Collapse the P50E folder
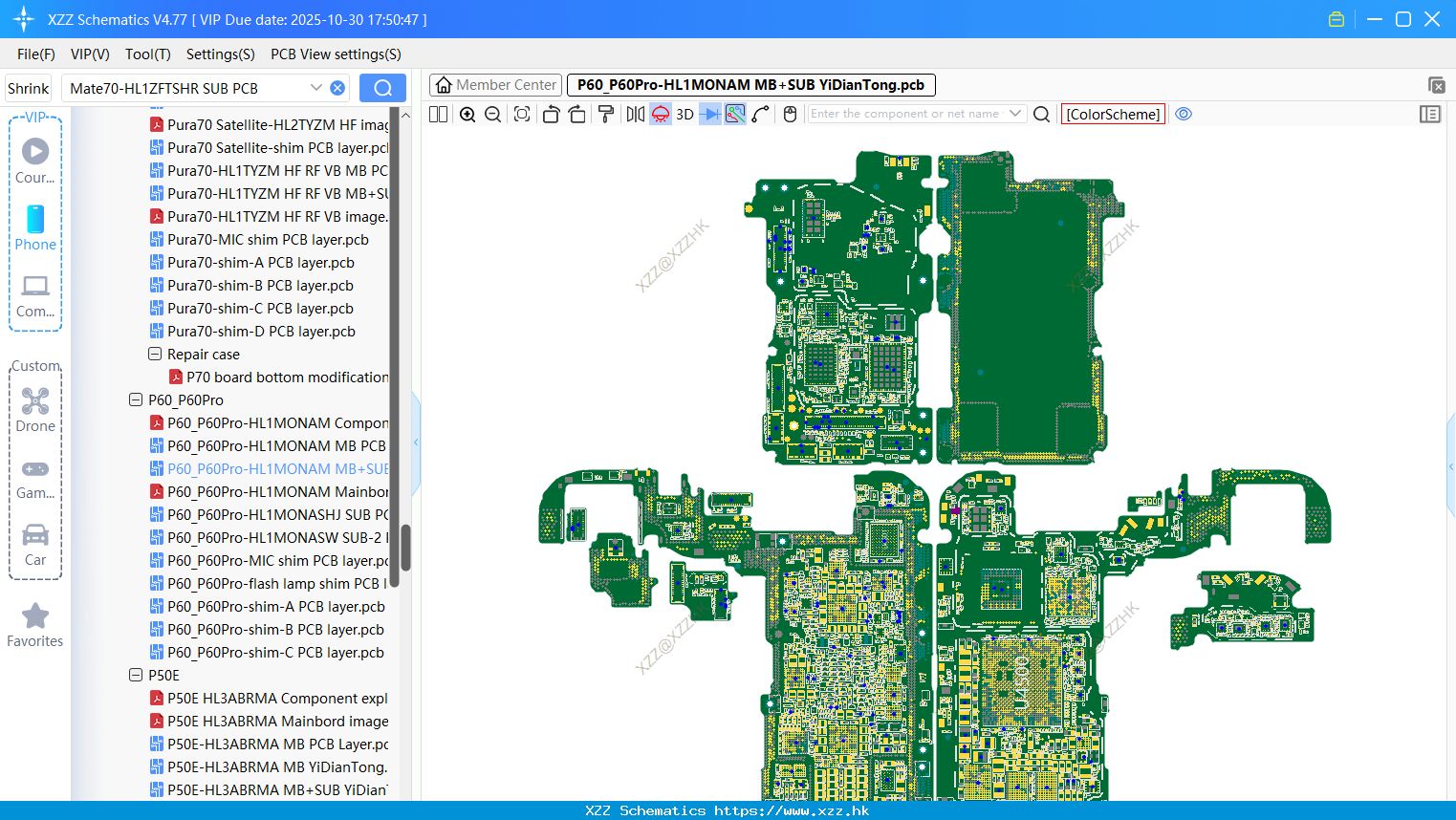The image size is (1456, 820). pyautogui.click(x=136, y=675)
